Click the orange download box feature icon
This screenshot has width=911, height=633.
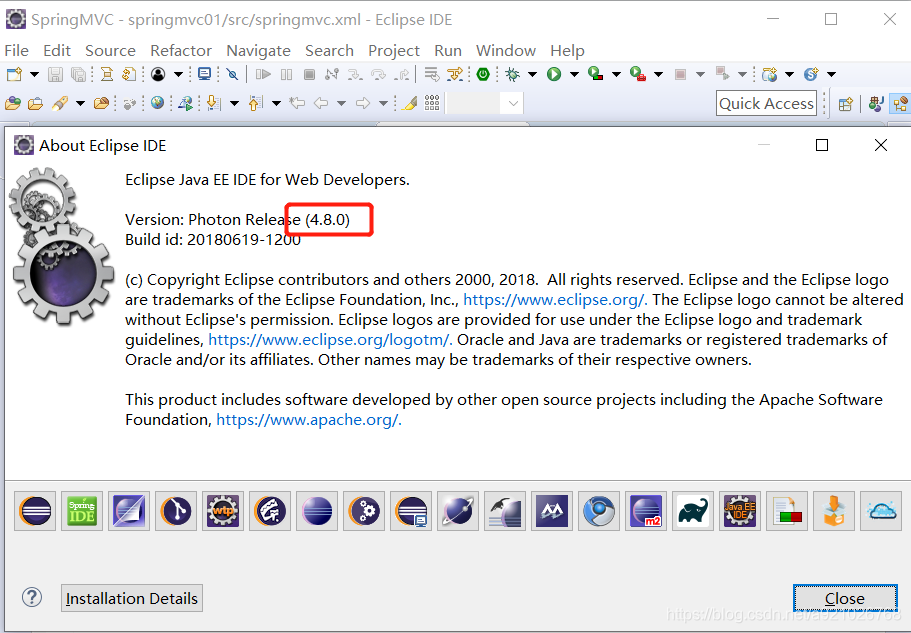pyautogui.click(x=834, y=511)
